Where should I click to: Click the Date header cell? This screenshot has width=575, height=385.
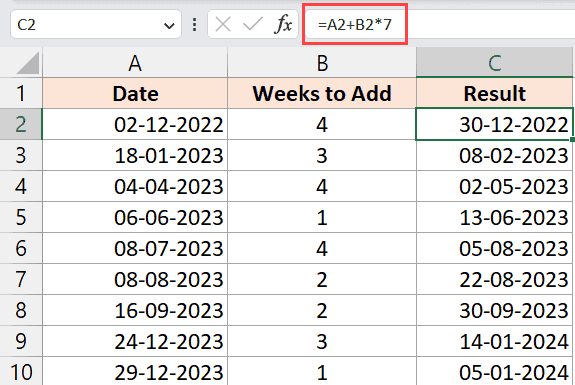[135, 93]
